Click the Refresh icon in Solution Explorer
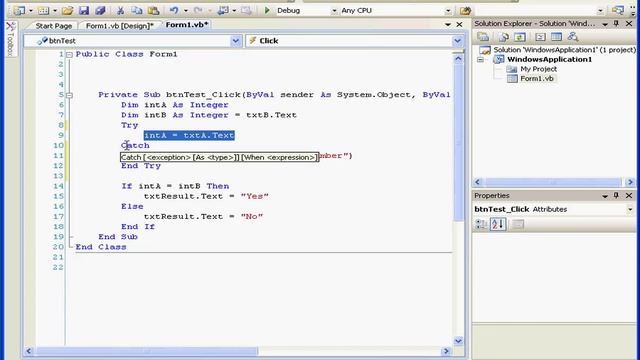The height and width of the screenshot is (360, 640). (x=520, y=37)
